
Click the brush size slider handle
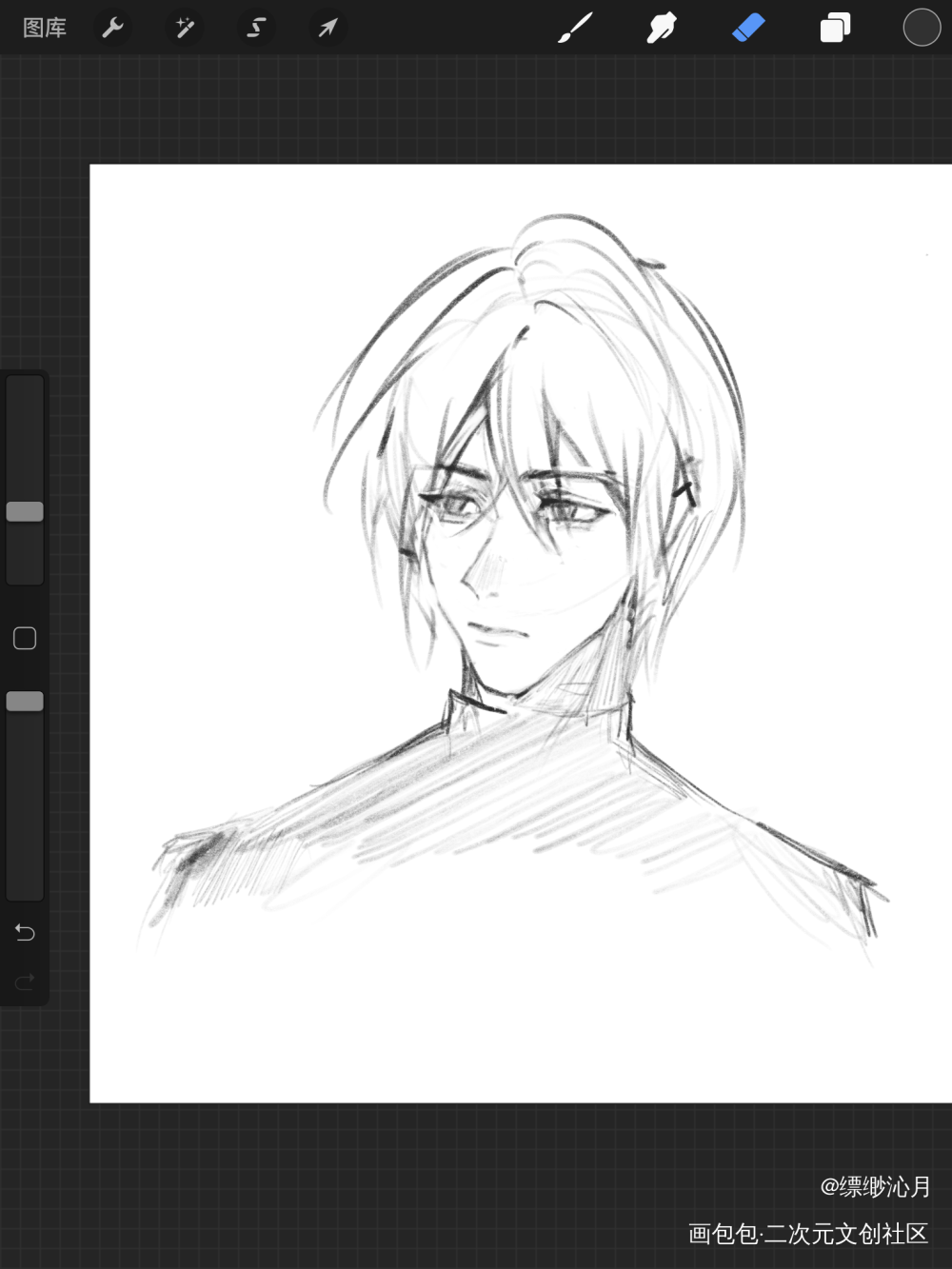click(25, 511)
